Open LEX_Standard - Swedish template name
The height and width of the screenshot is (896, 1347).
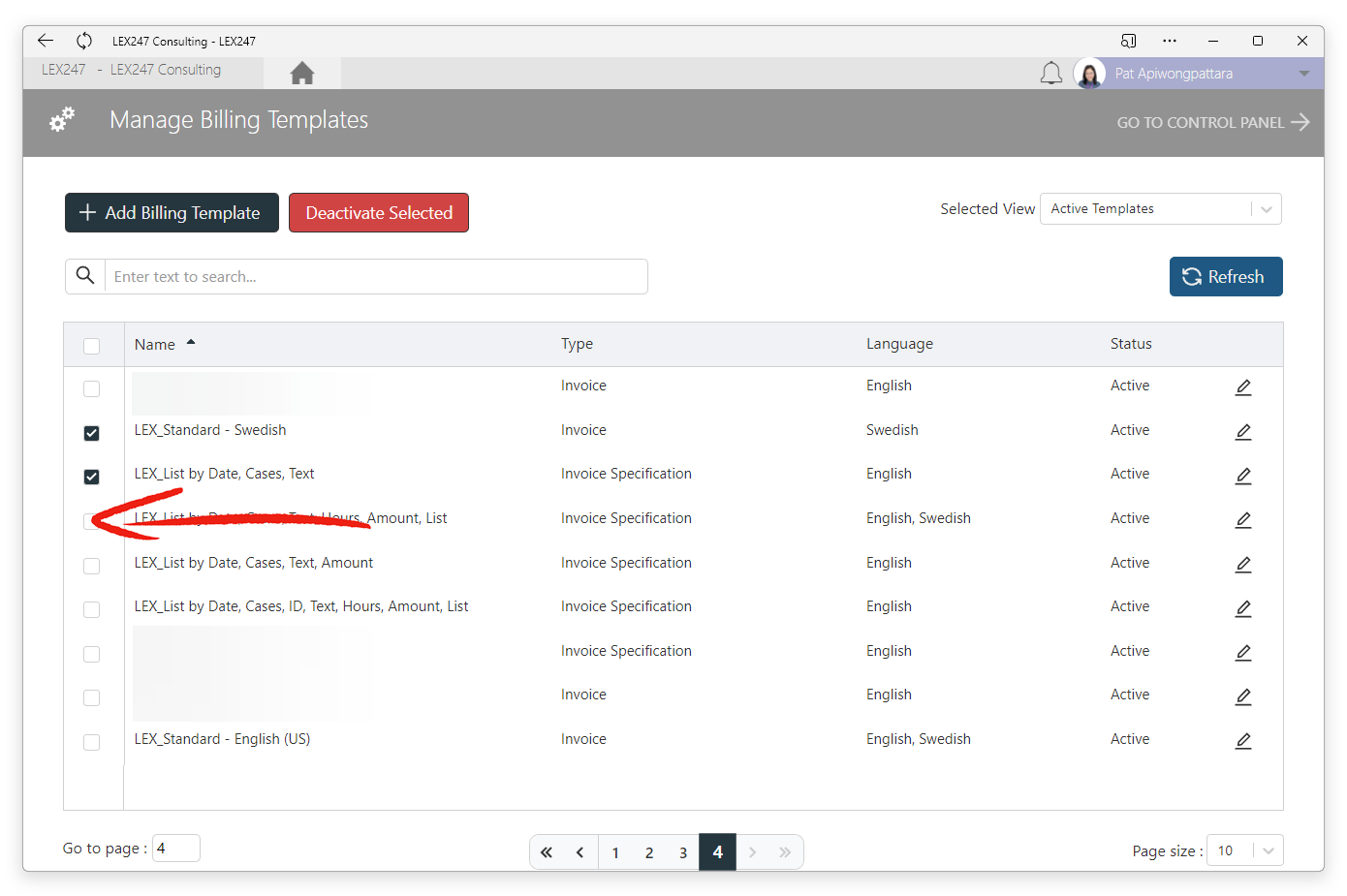pos(210,430)
